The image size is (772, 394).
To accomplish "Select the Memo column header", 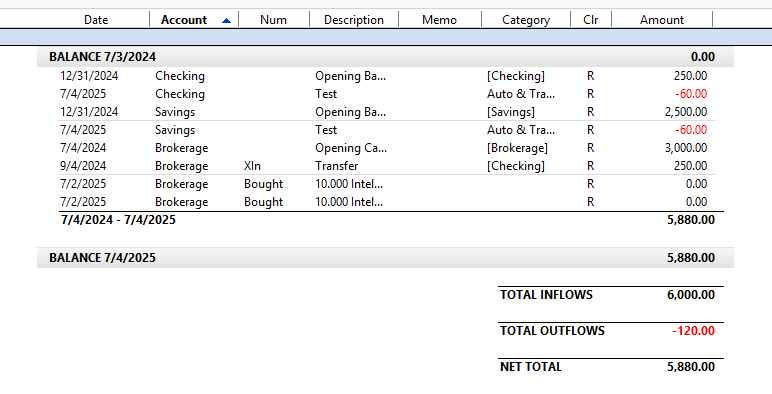I will [440, 20].
